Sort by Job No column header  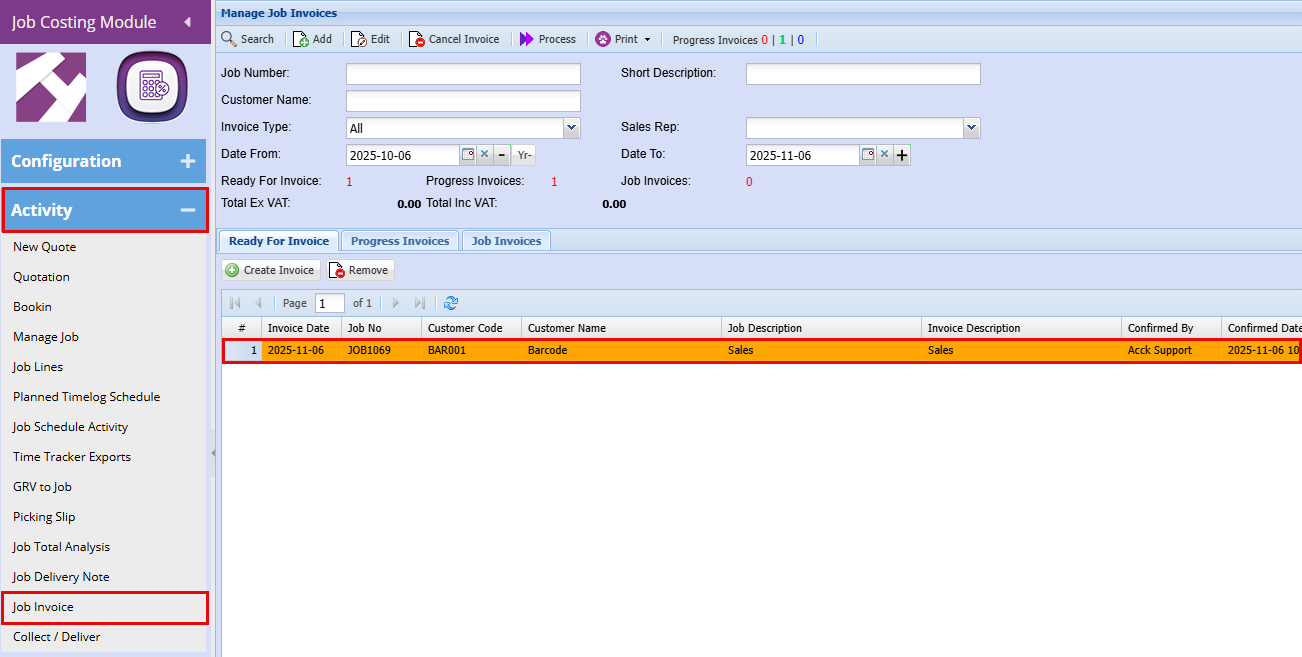coord(381,328)
